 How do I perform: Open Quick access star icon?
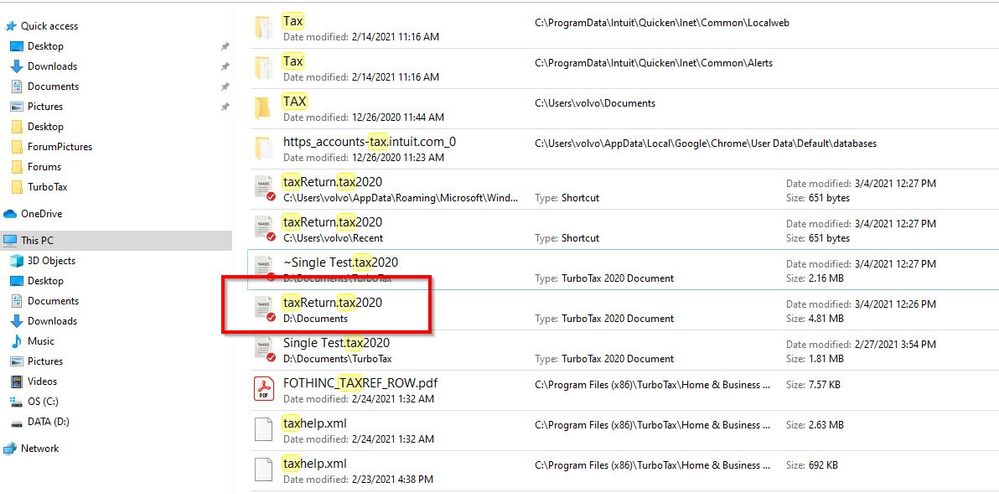pos(10,26)
